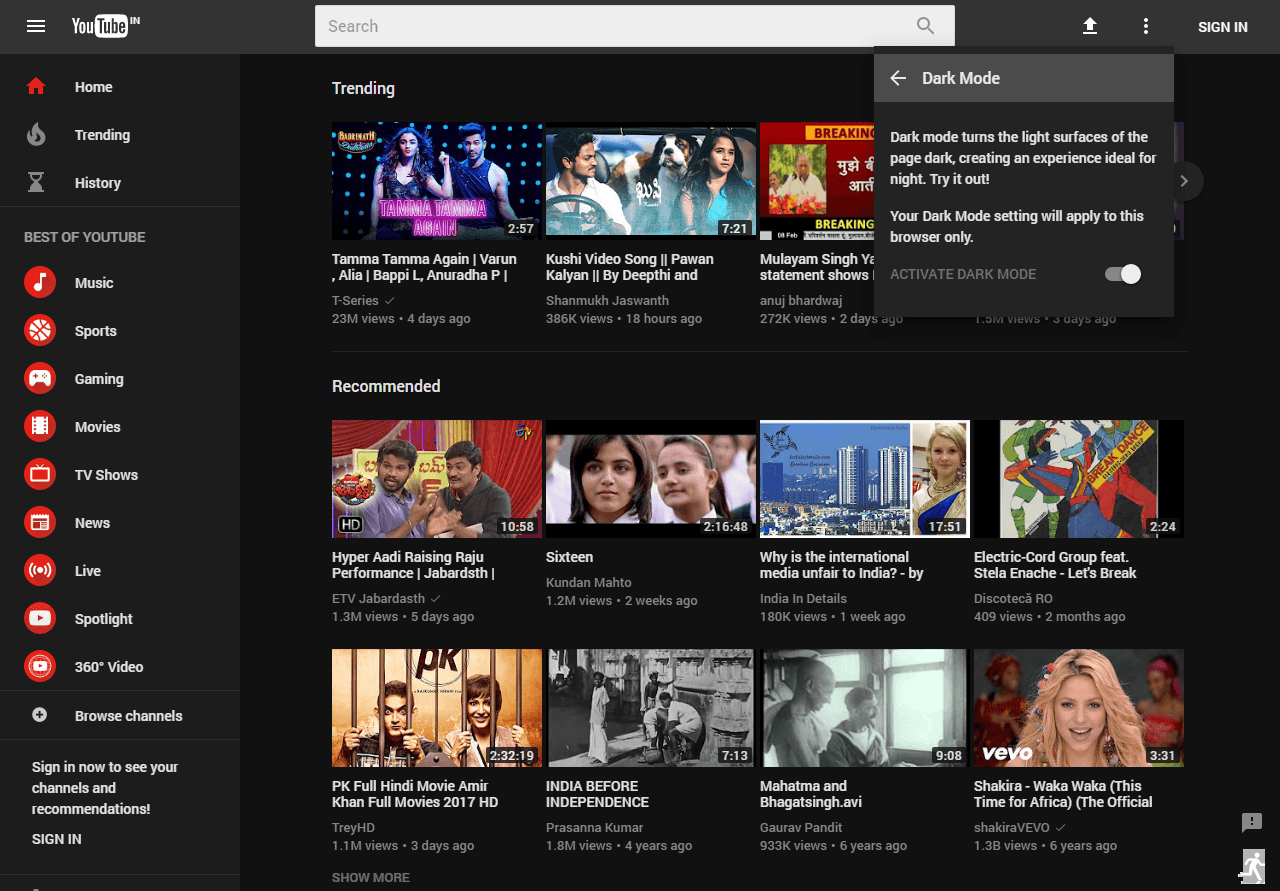The image size is (1280, 891).
Task: Open the hamburger guide menu
Action: tap(36, 26)
